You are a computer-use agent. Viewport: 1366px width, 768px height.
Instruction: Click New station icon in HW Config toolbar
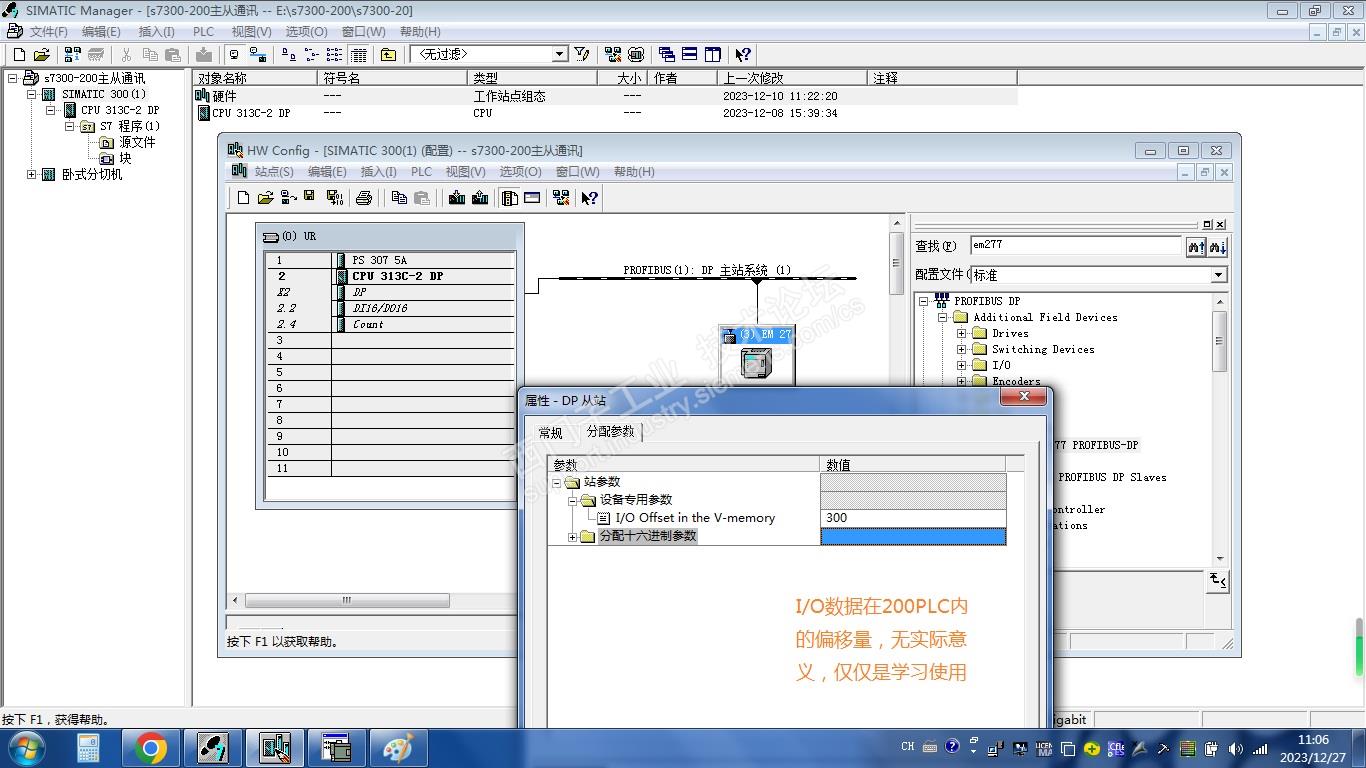(x=243, y=198)
